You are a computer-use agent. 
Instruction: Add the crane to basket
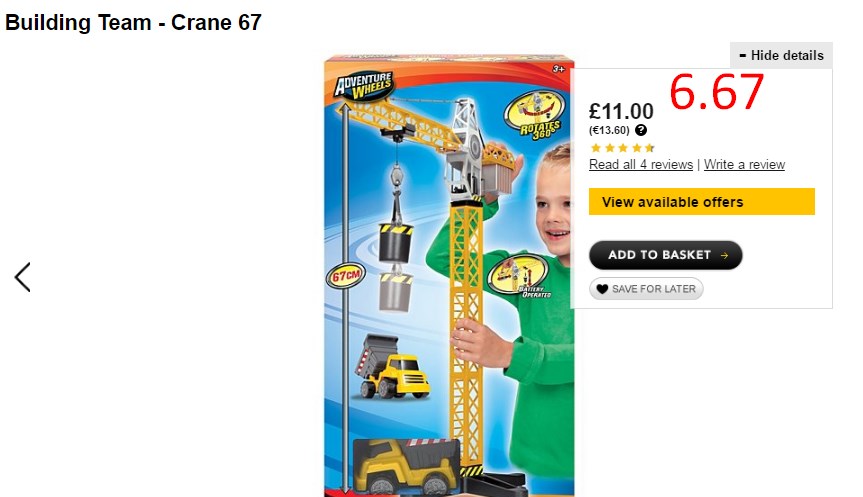[665, 255]
